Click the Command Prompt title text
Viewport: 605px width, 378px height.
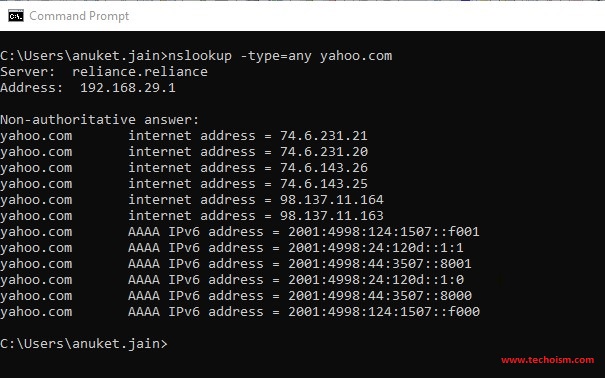(x=79, y=16)
